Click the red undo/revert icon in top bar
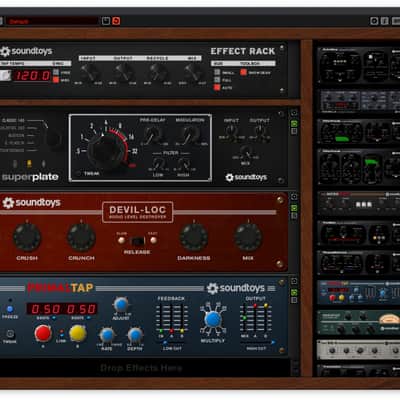 tap(116, 21)
